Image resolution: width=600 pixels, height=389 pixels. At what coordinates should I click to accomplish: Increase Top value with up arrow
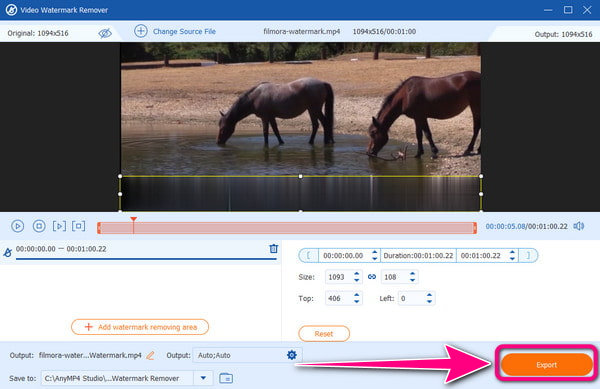click(357, 295)
